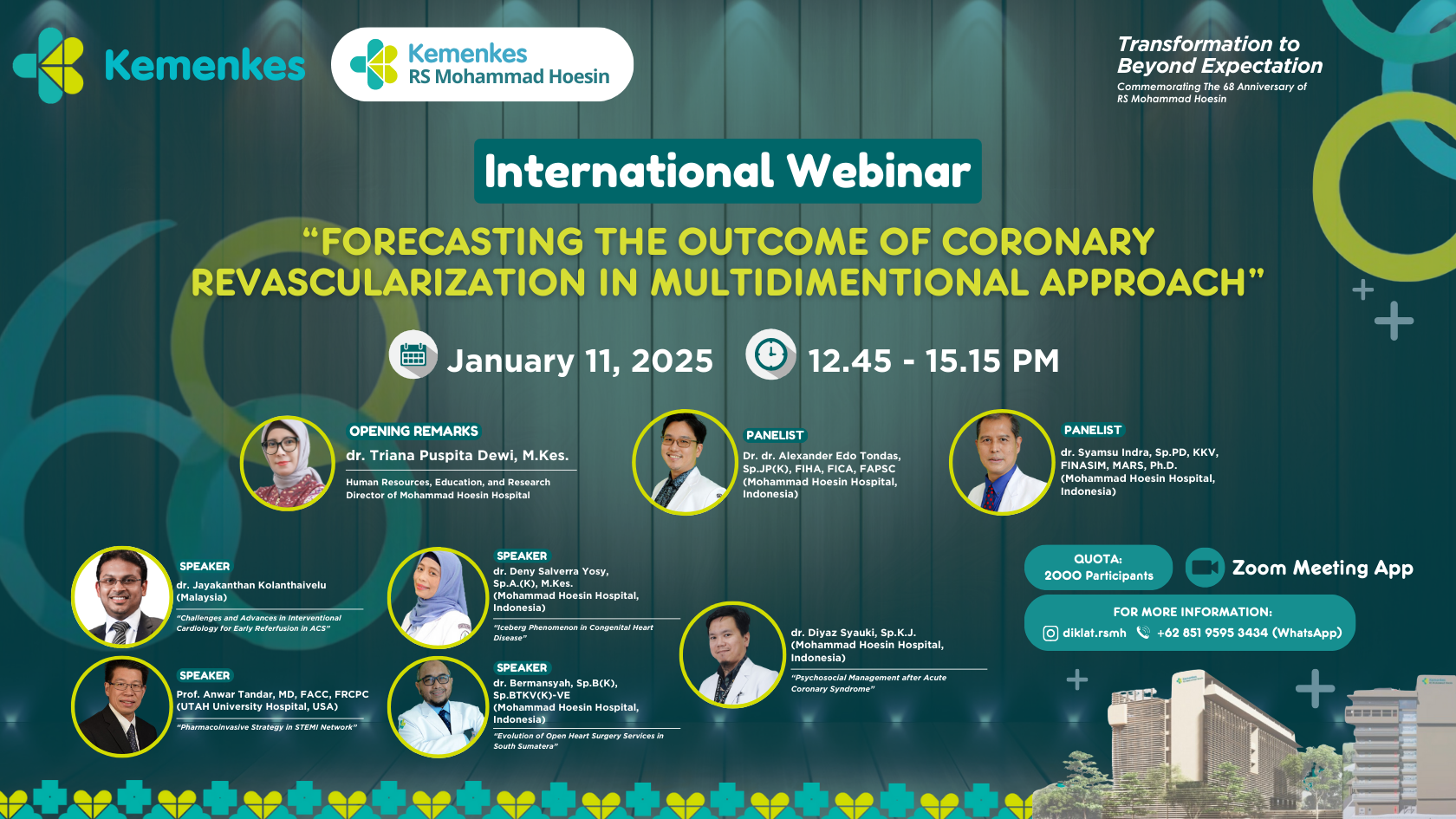Click the International Webinar title banner

coord(728,171)
